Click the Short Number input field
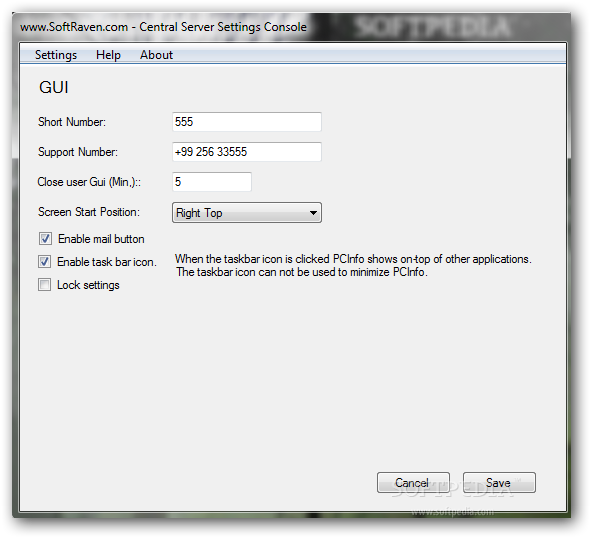 click(x=247, y=122)
